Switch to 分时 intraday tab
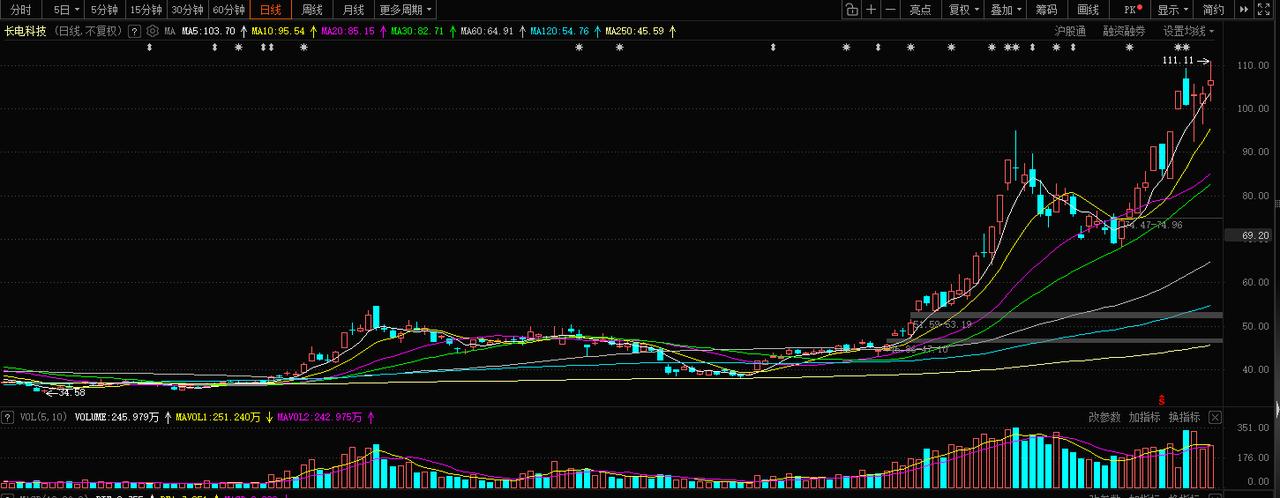This screenshot has width=1280, height=498. click(x=21, y=10)
